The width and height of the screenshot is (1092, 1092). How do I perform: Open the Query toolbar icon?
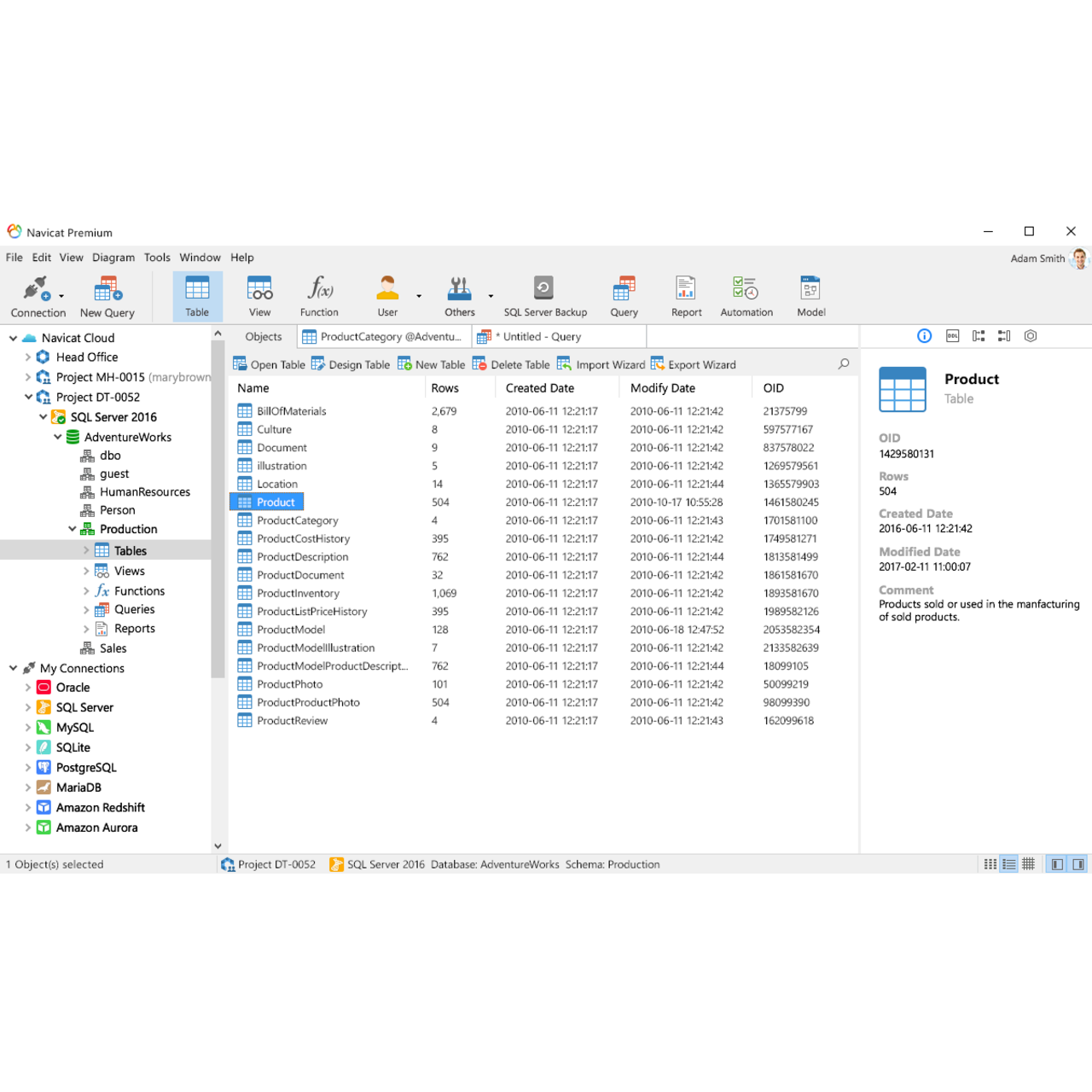624,297
